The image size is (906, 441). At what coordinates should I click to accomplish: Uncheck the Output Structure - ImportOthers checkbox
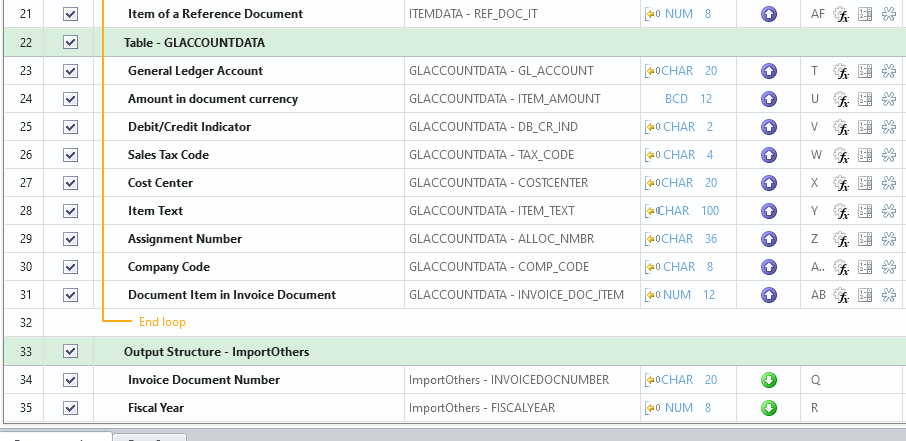pos(70,352)
